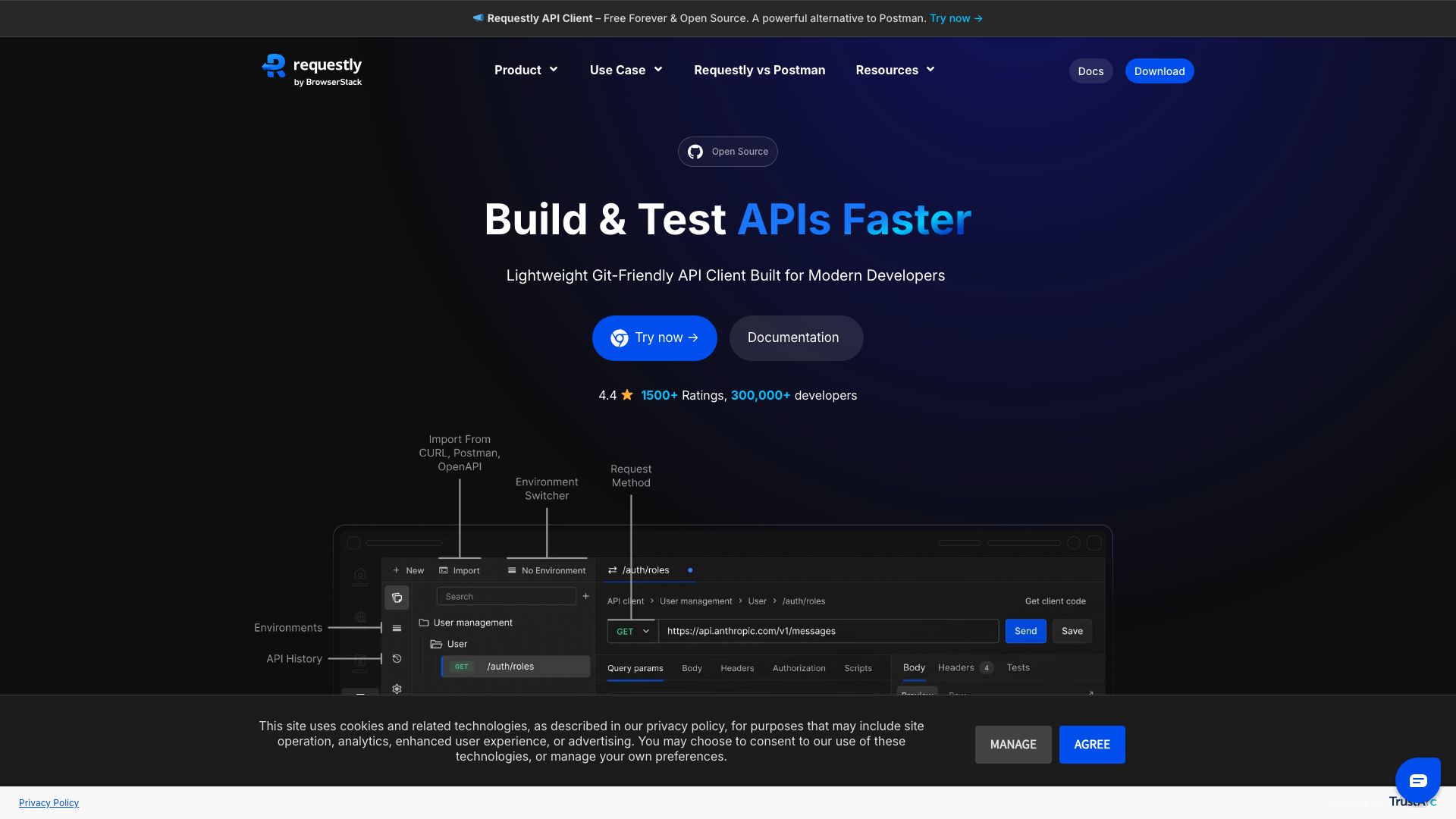Click the swap arrows icon on /auth/roles tab
The image size is (1456, 819).
612,570
